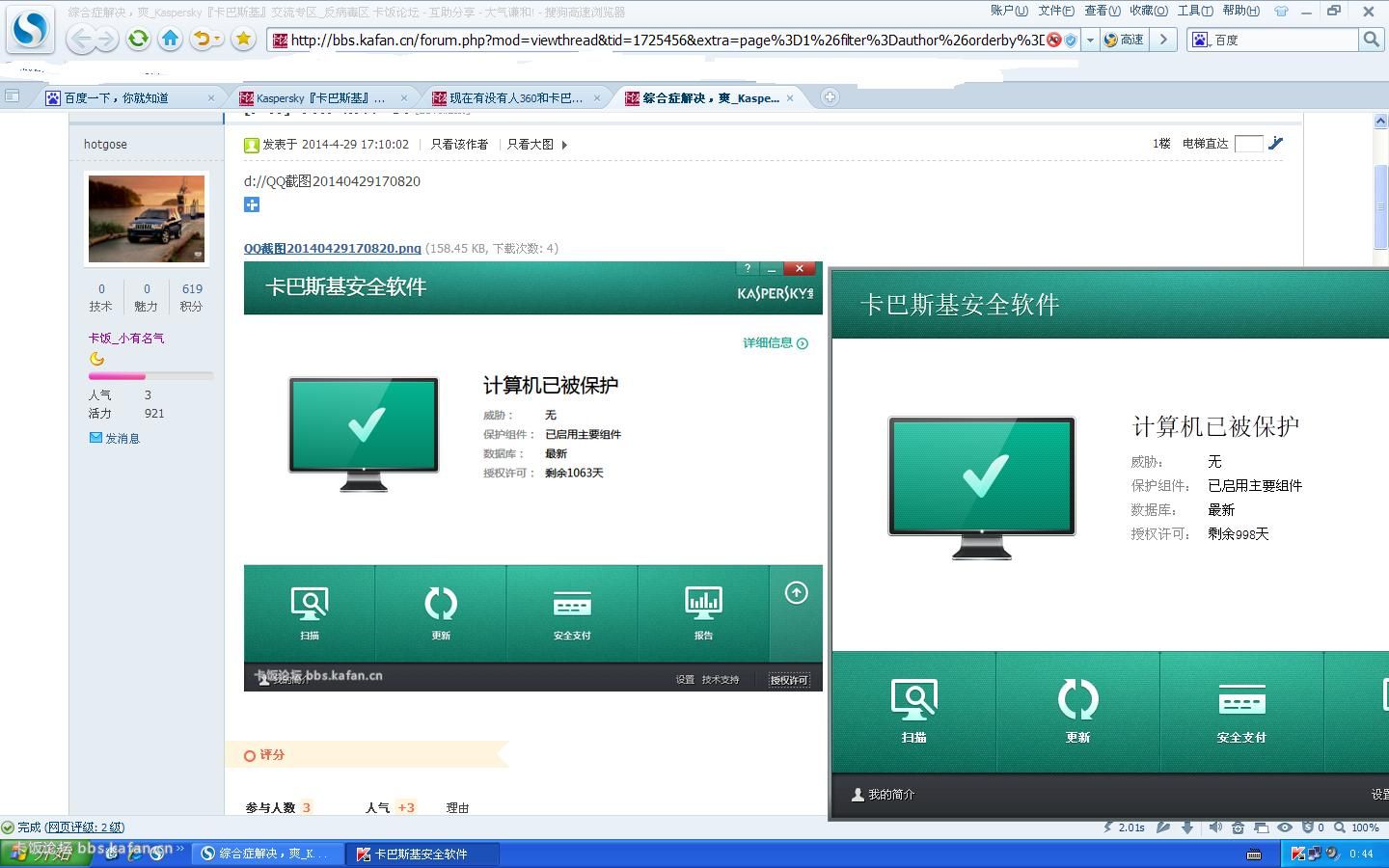Close the 综合症解决 active tab
Image resolution: width=1389 pixels, height=868 pixels.
790,97
